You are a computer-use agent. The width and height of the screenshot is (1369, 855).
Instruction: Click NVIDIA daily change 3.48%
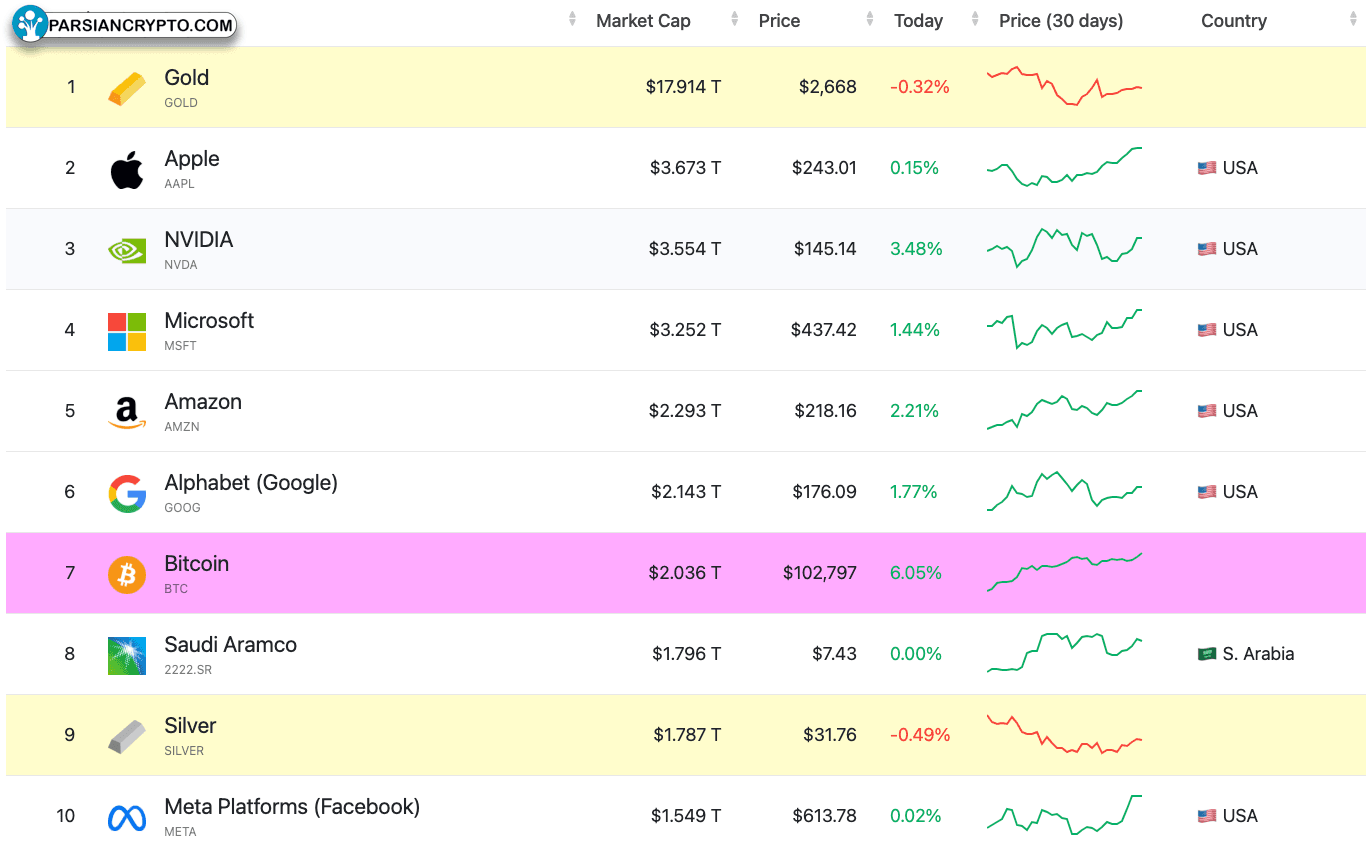(x=915, y=249)
